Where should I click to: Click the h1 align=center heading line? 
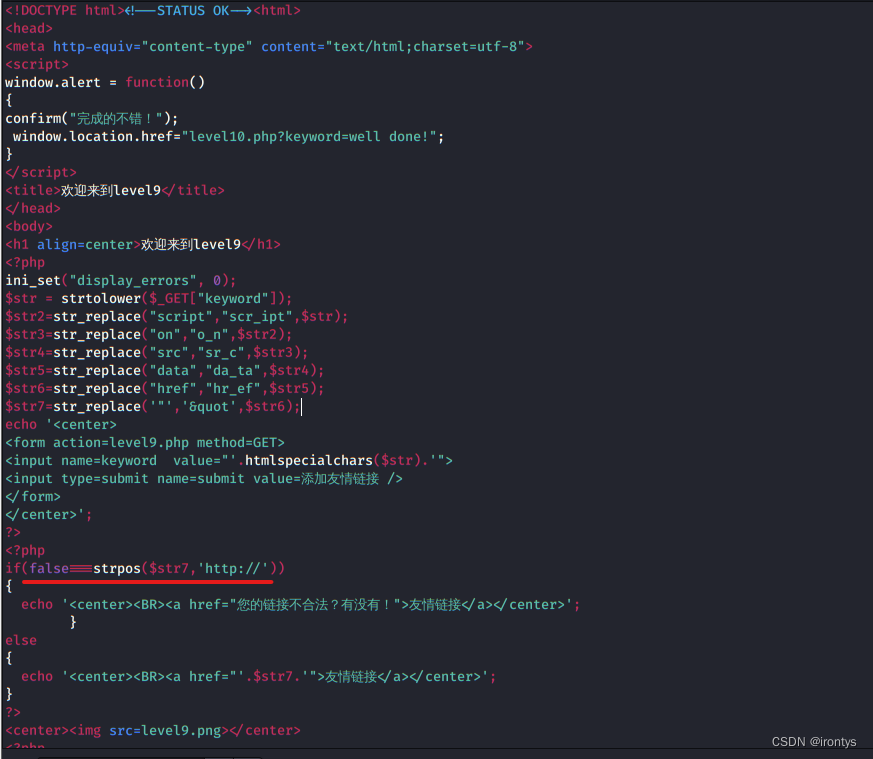143,244
